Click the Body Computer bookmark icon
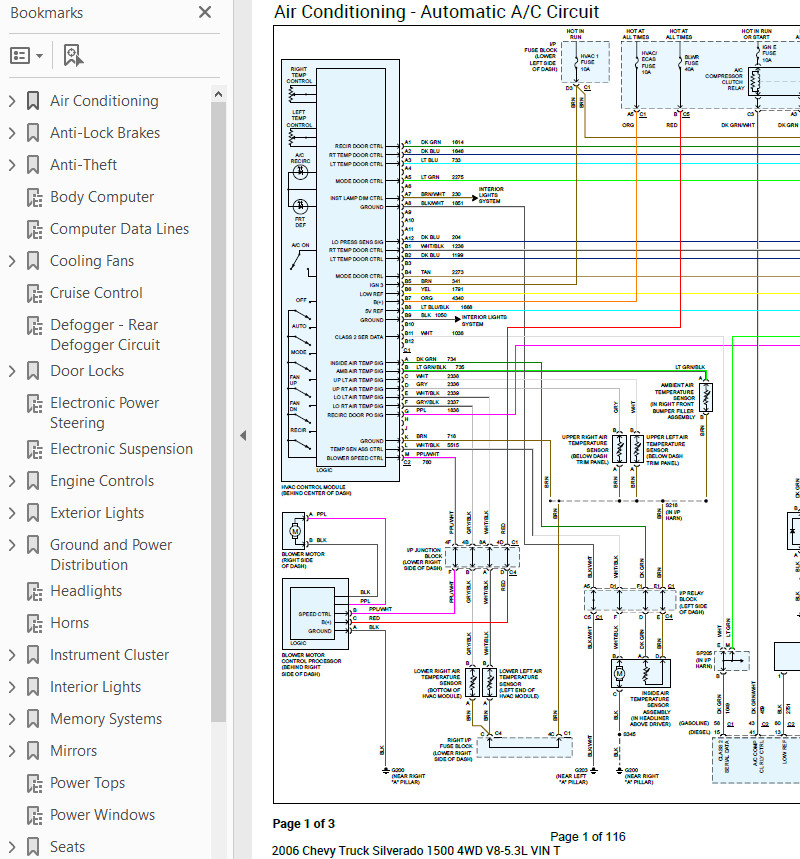800x859 pixels. [34, 198]
